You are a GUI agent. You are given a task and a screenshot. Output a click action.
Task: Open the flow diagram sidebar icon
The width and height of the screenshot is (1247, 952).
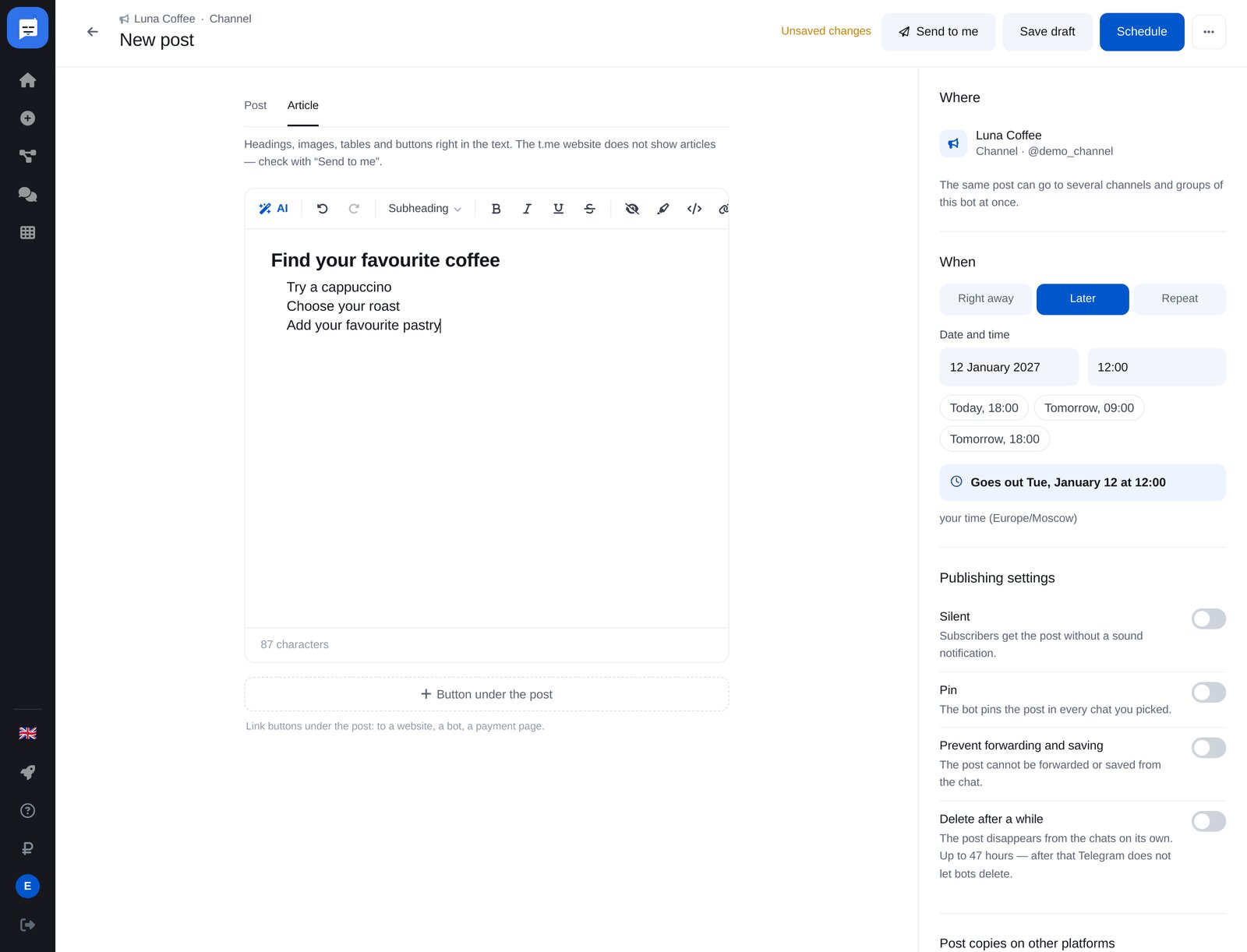pyautogui.click(x=27, y=157)
